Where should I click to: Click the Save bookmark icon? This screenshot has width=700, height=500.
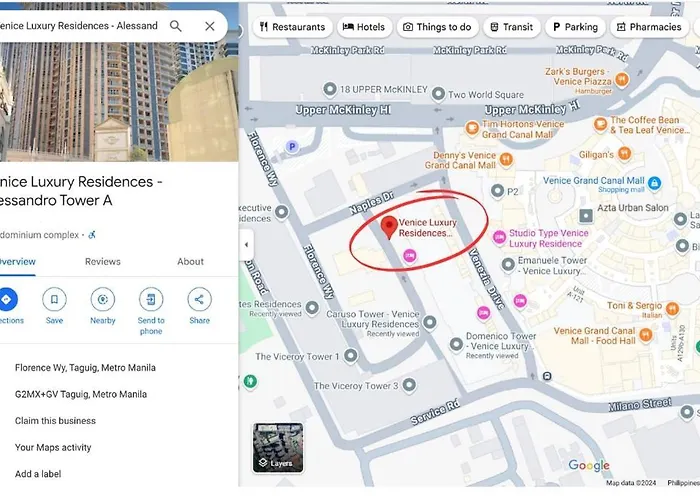(54, 300)
